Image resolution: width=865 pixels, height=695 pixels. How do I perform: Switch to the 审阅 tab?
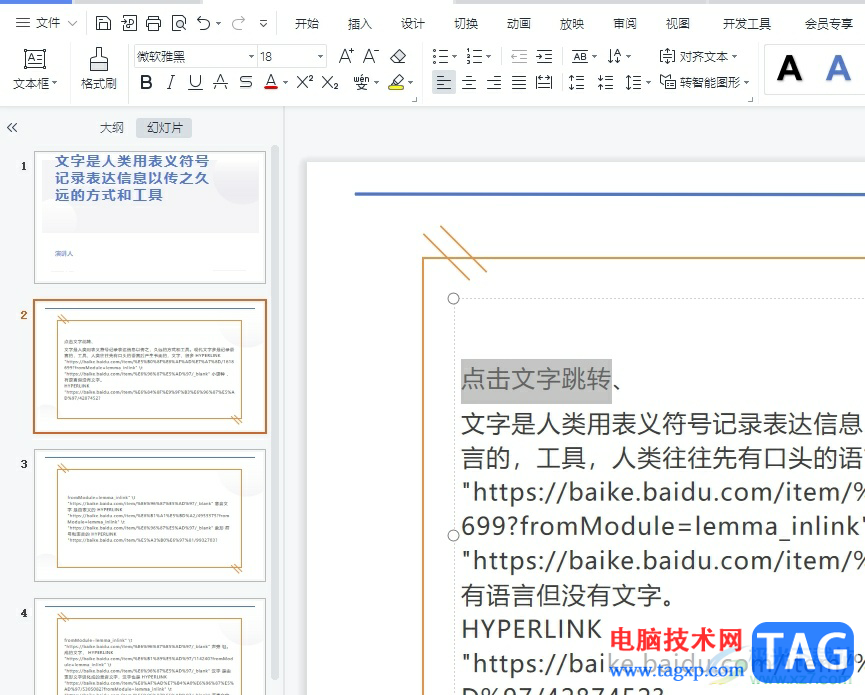point(624,24)
